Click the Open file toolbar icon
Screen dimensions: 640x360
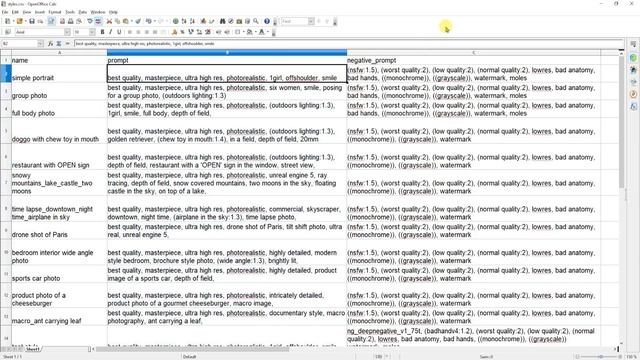click(x=20, y=21)
